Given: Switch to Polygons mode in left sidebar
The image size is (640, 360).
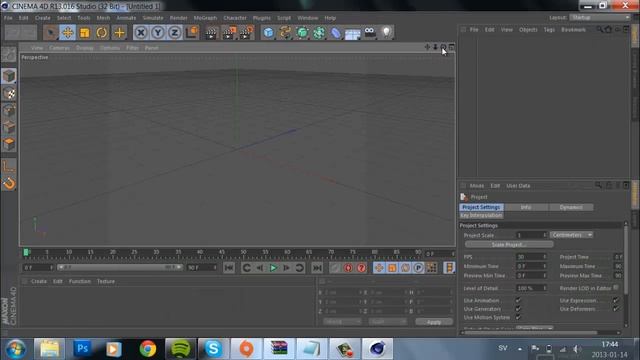Looking at the screenshot, I should pyautogui.click(x=9, y=144).
